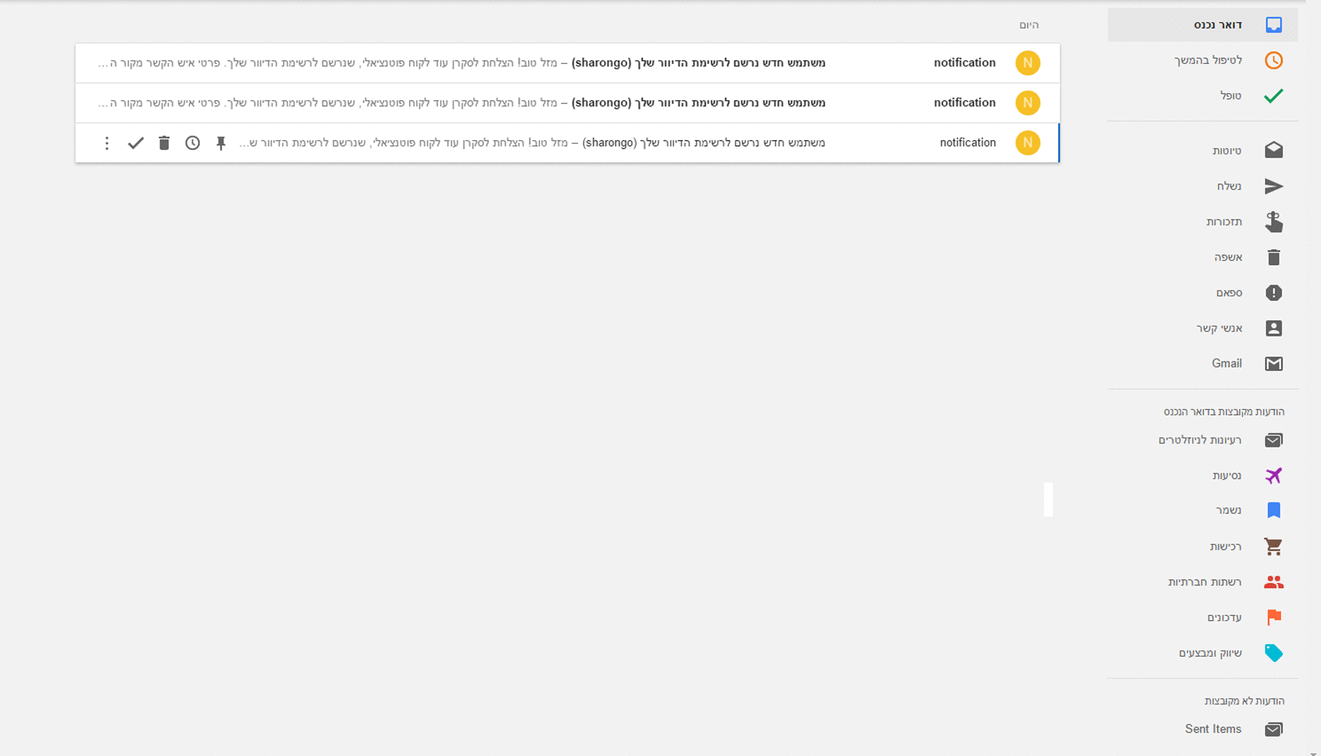Open more options three-dot menu on email
Image resolution: width=1321 pixels, height=756 pixels.
pos(107,143)
